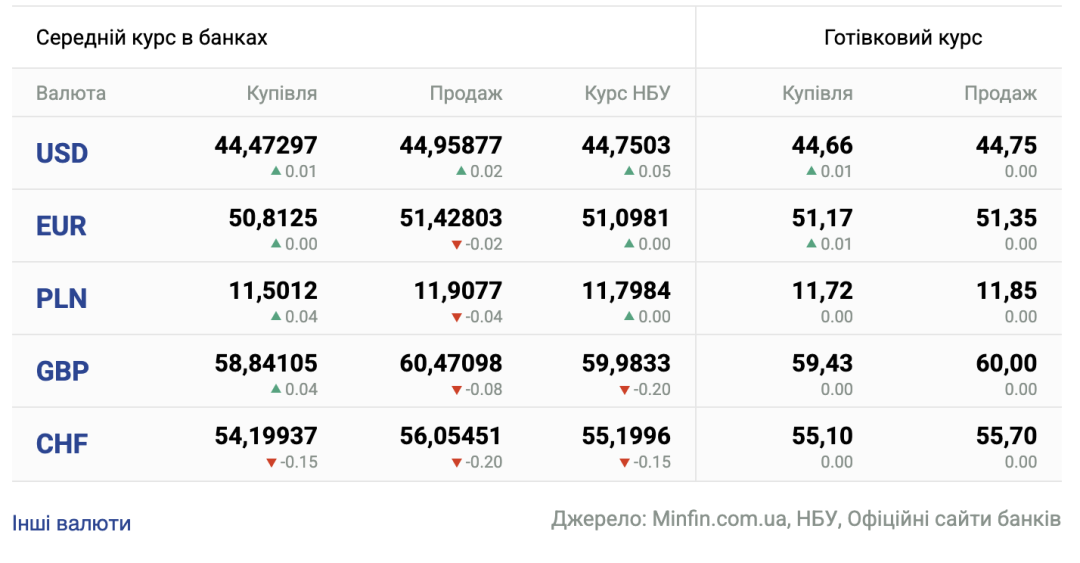The width and height of the screenshot is (1080, 563).
Task: Click green up arrow under USD cash buy 44,66
Action: click(x=811, y=171)
